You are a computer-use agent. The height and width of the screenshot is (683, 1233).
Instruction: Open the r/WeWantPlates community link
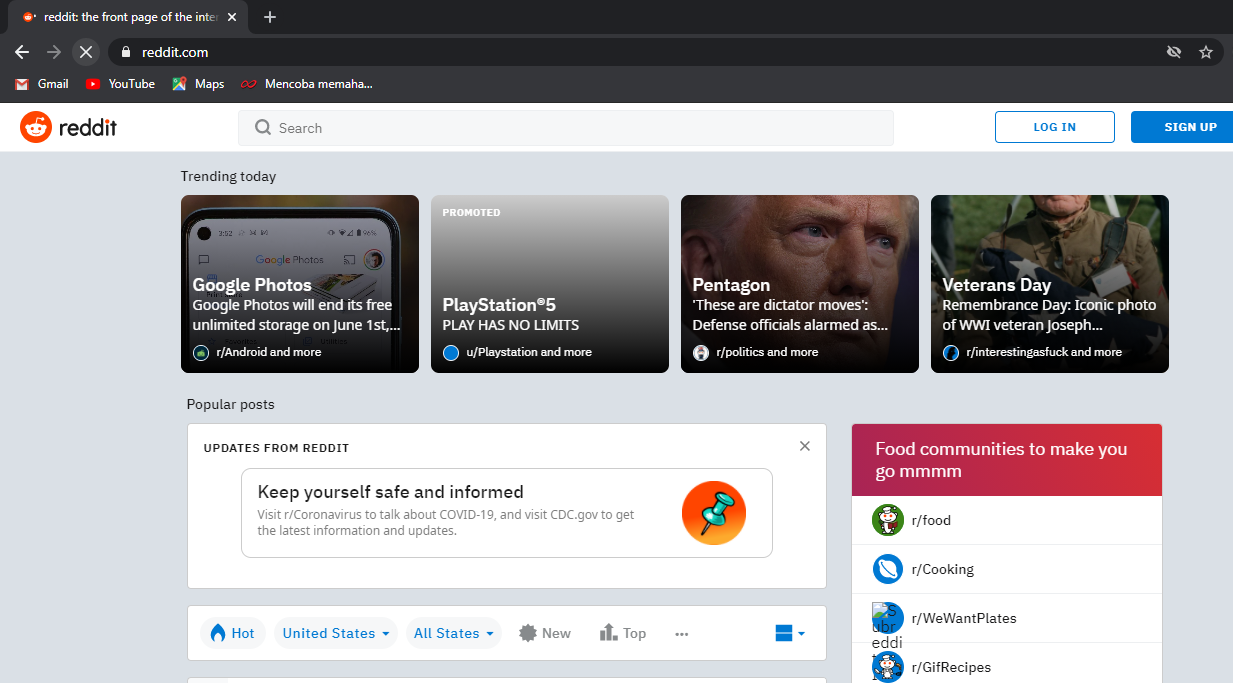tap(963, 618)
